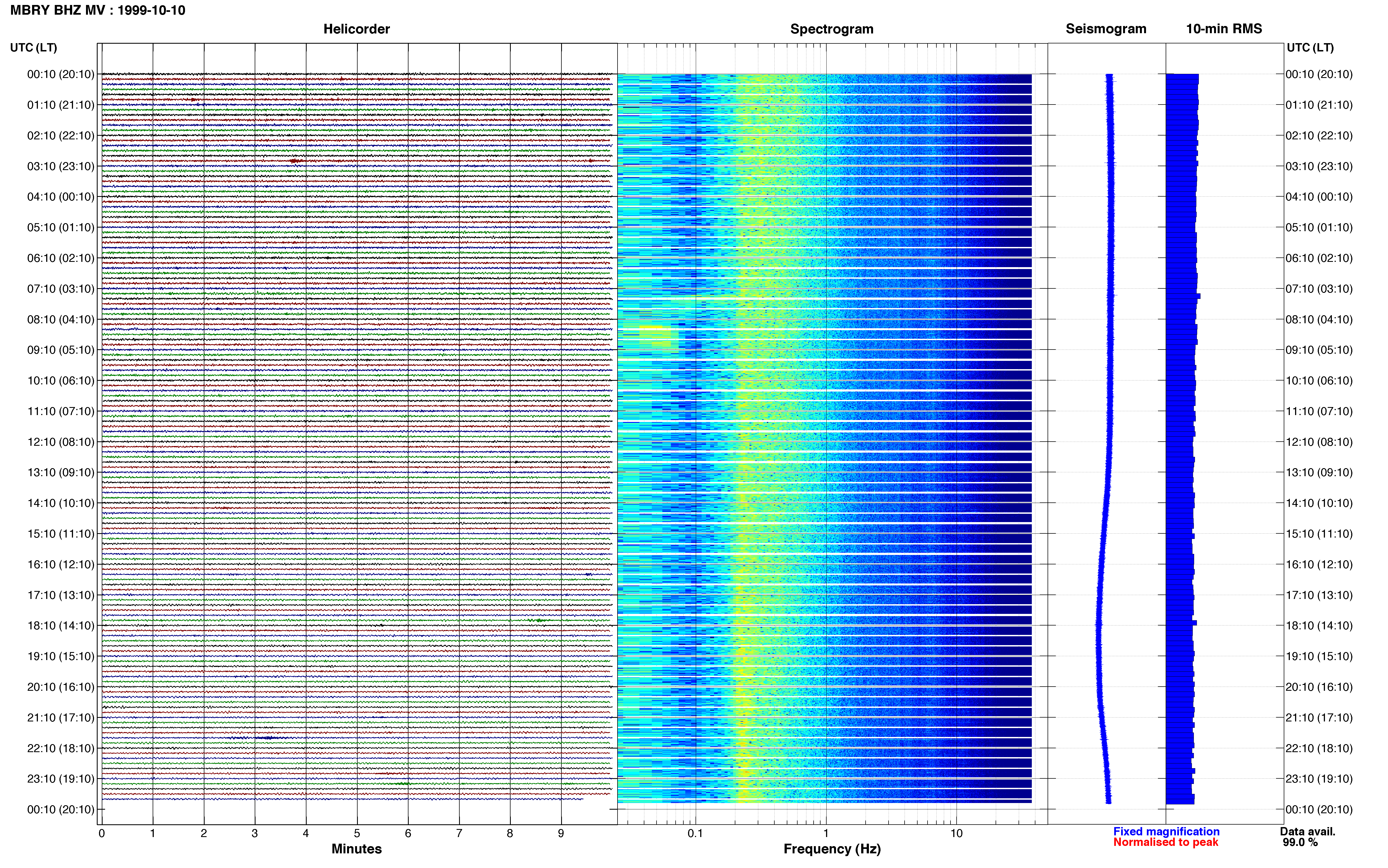This screenshot has height=868, width=1388.
Task: Click the helicorder minute tick '5'
Action: (357, 833)
